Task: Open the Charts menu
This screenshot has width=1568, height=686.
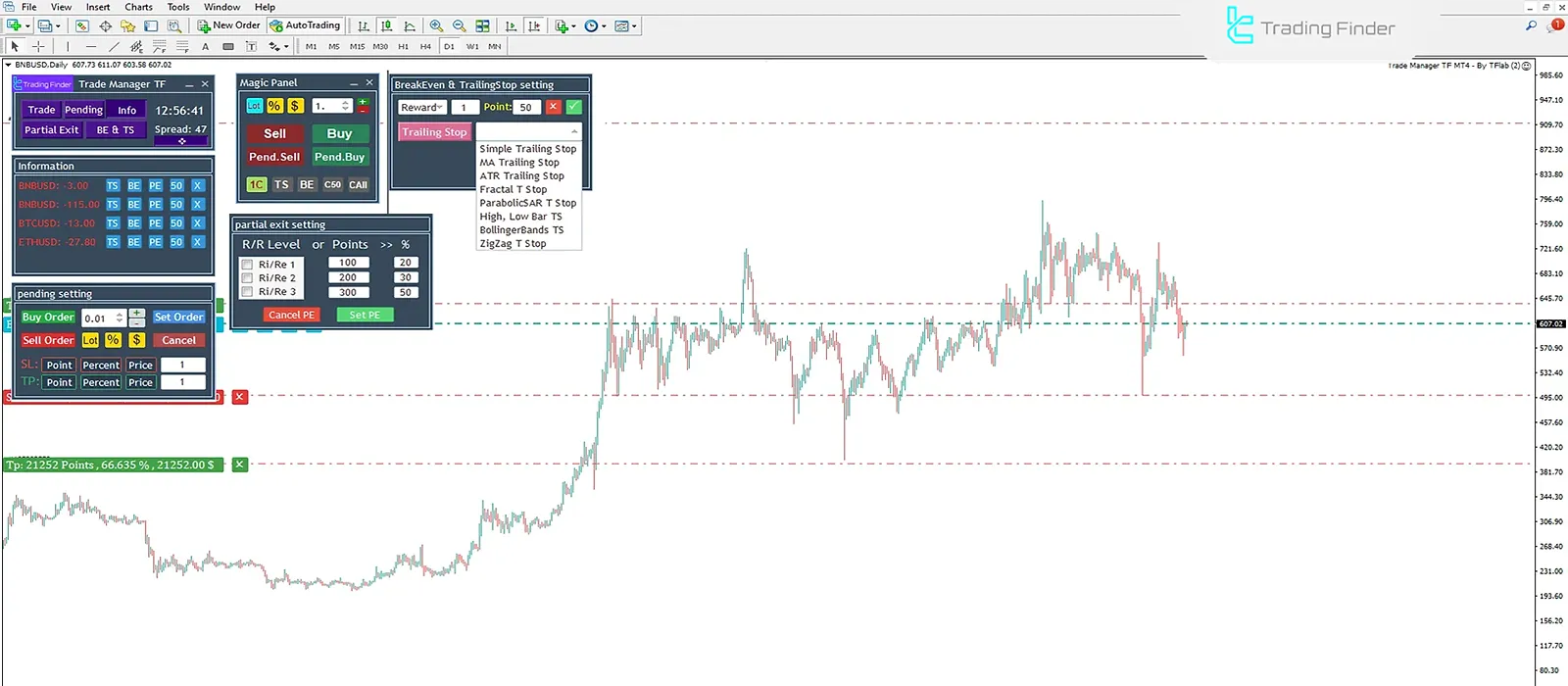Action: (x=138, y=7)
